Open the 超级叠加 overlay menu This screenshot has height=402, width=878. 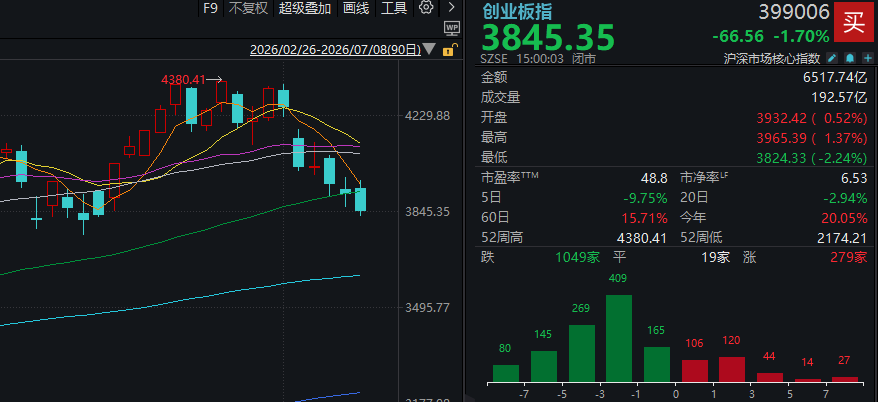pos(305,8)
